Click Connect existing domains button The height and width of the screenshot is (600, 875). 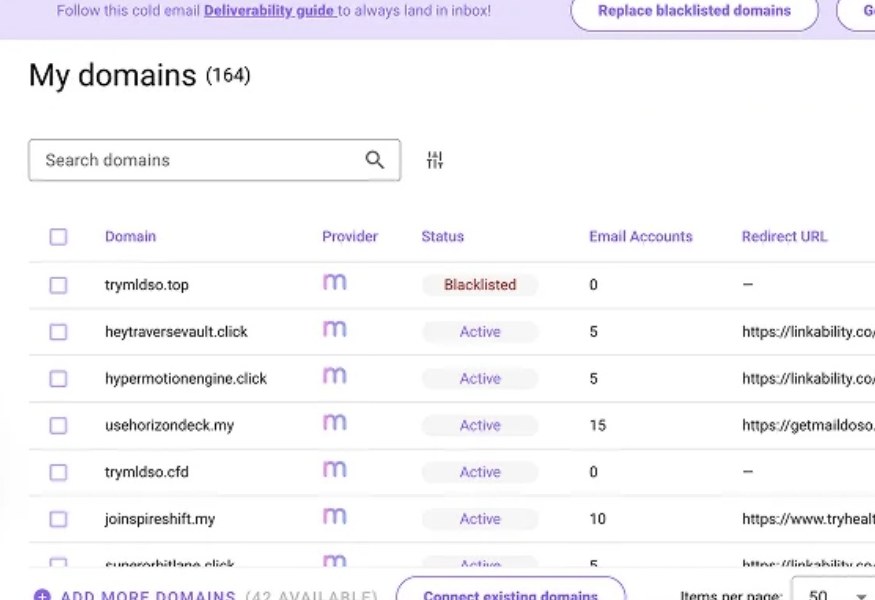511,589
